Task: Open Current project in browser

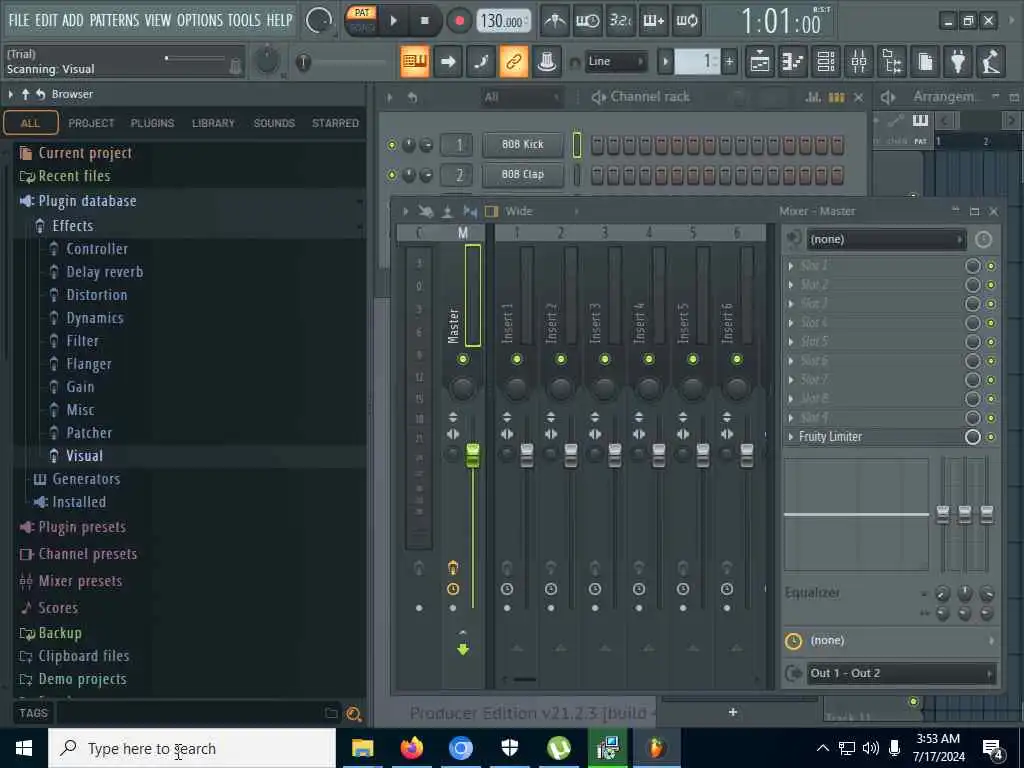Action: 85,153
